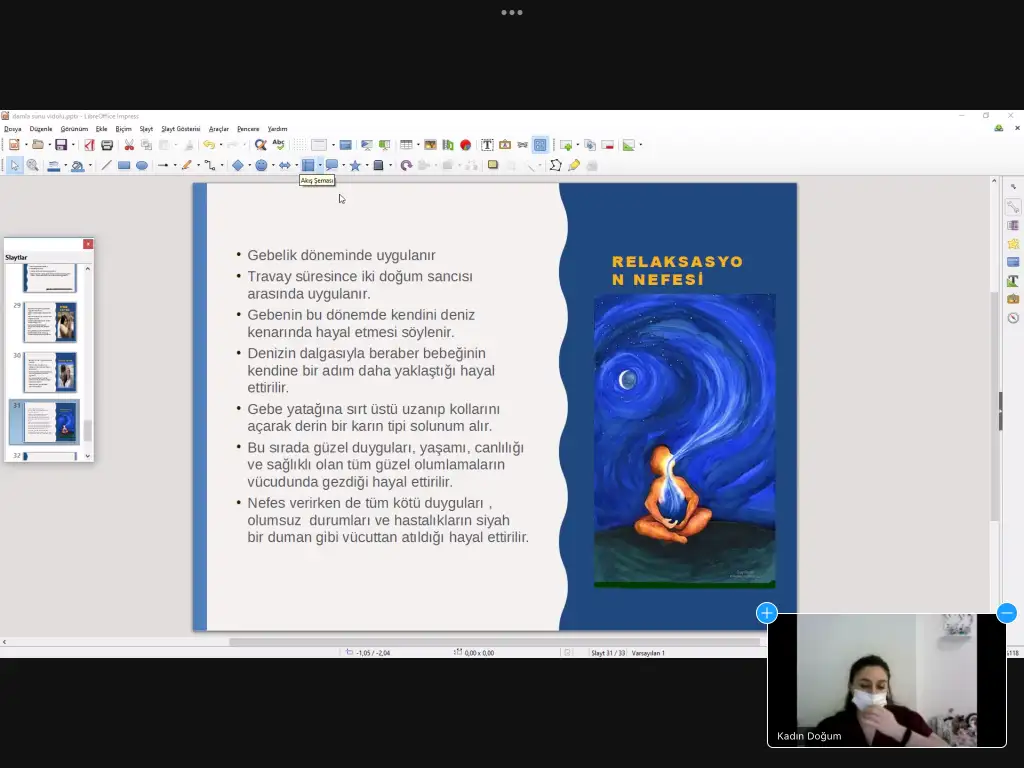Click the slide panel scroll-up arrow
The width and height of the screenshot is (1024, 768).
pyautogui.click(x=88, y=268)
